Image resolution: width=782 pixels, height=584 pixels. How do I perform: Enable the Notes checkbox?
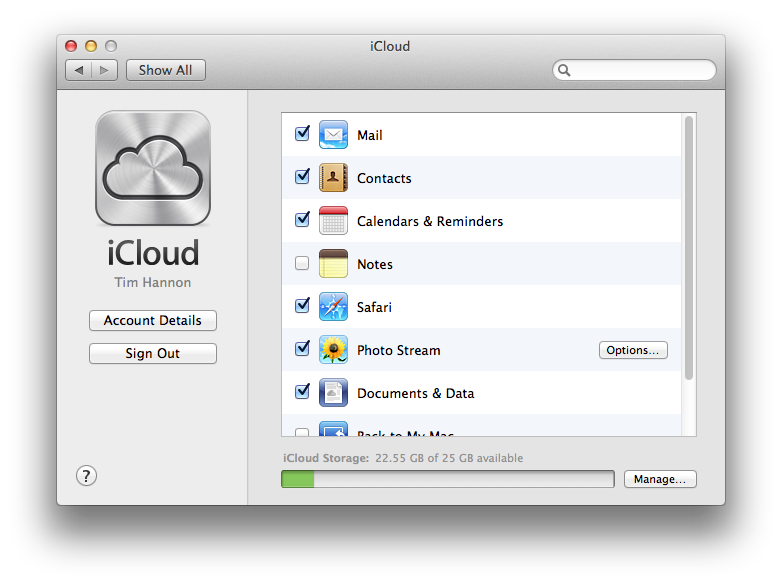pyautogui.click(x=302, y=263)
